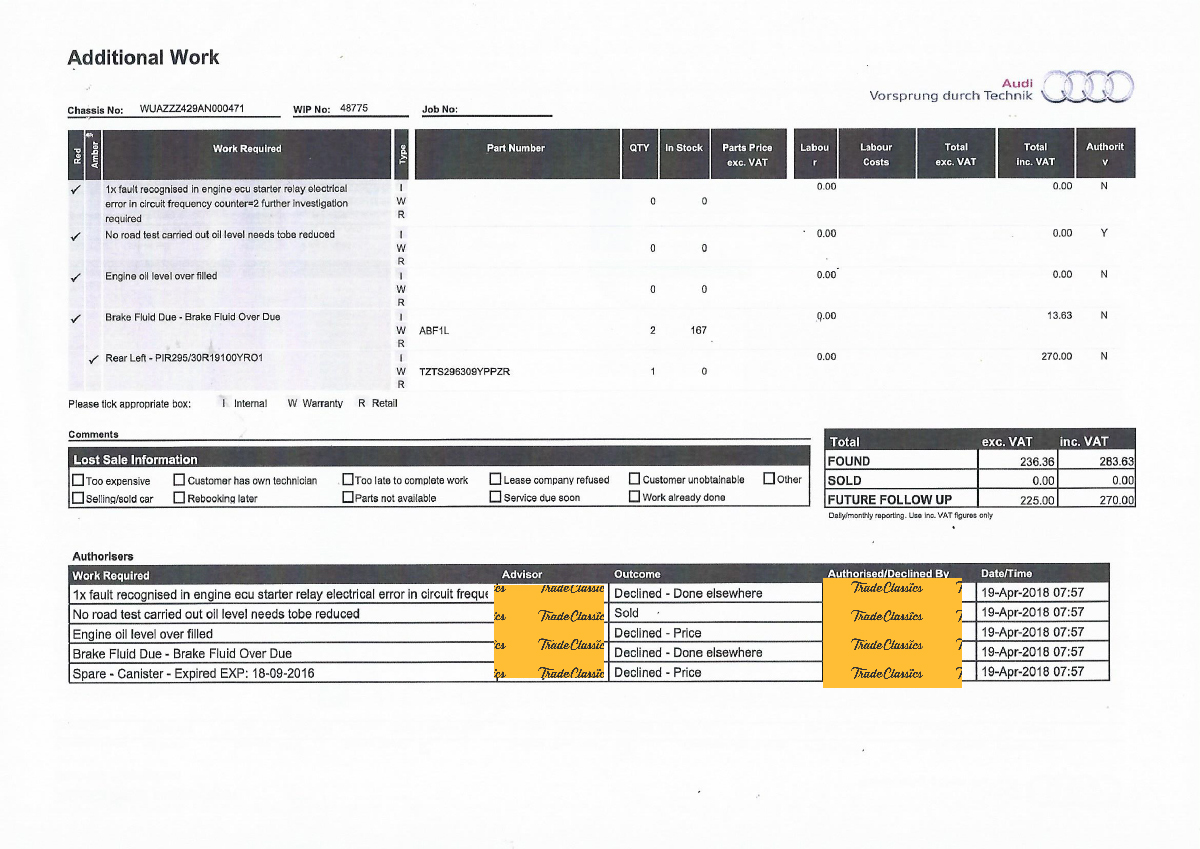
Task: Click part number TZTS296309YPPZR
Action: click(465, 372)
